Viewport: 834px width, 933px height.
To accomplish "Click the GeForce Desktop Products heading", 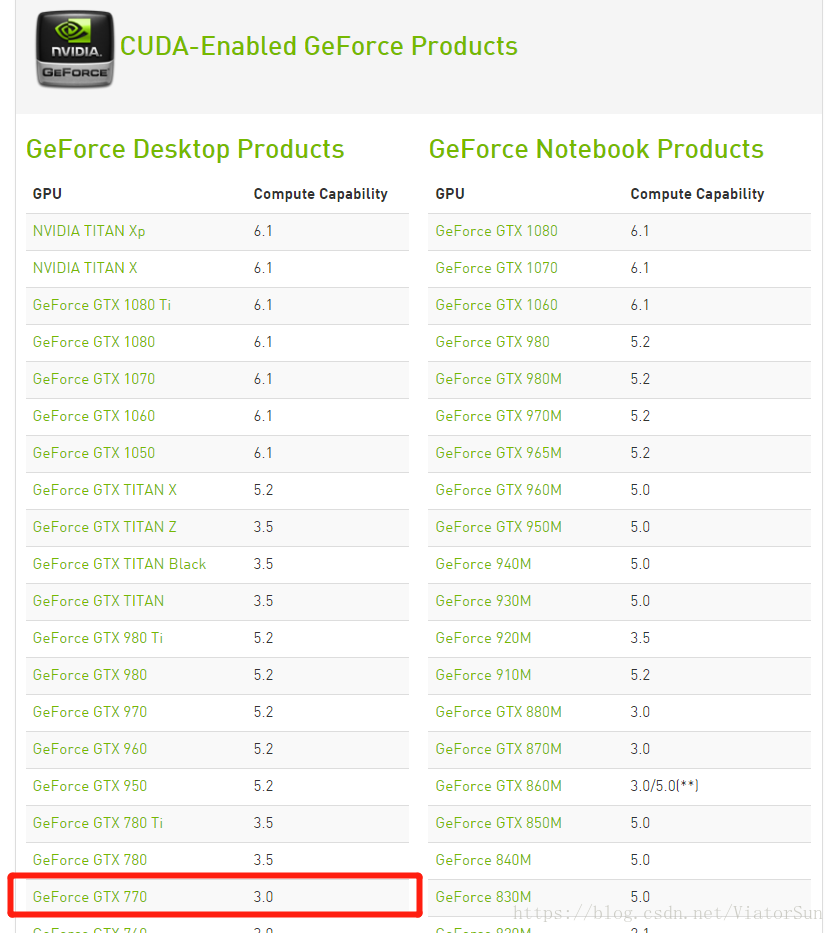I will [x=185, y=149].
